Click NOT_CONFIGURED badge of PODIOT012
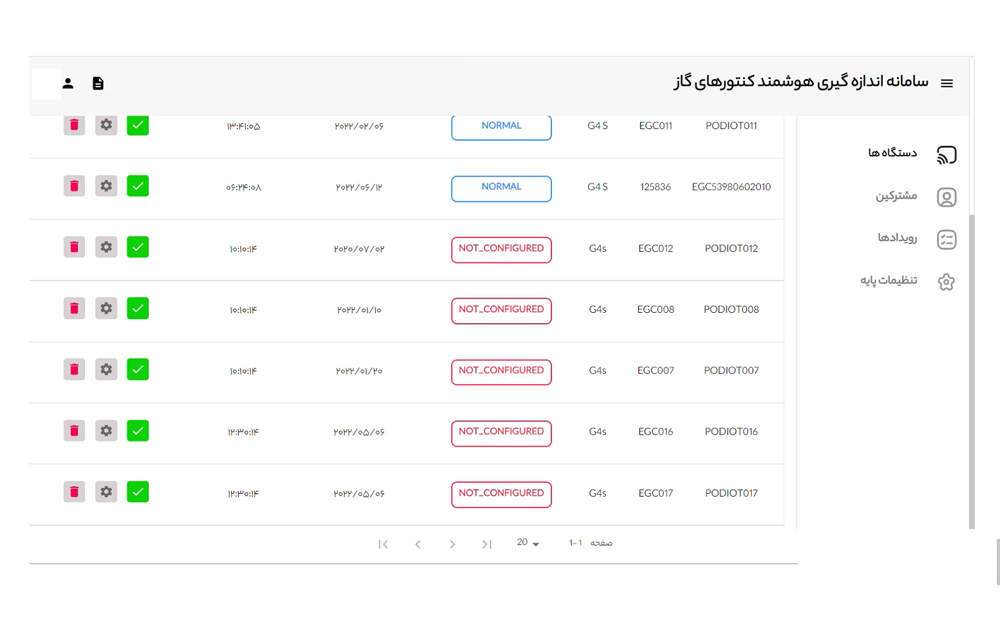The width and height of the screenshot is (1000, 625). tap(501, 250)
